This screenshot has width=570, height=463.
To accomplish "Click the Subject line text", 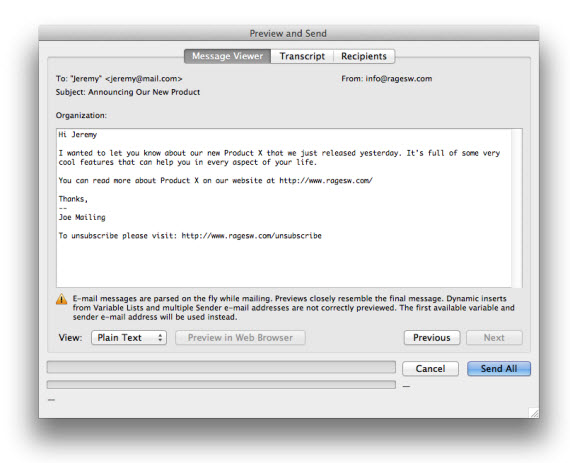I will [x=128, y=92].
